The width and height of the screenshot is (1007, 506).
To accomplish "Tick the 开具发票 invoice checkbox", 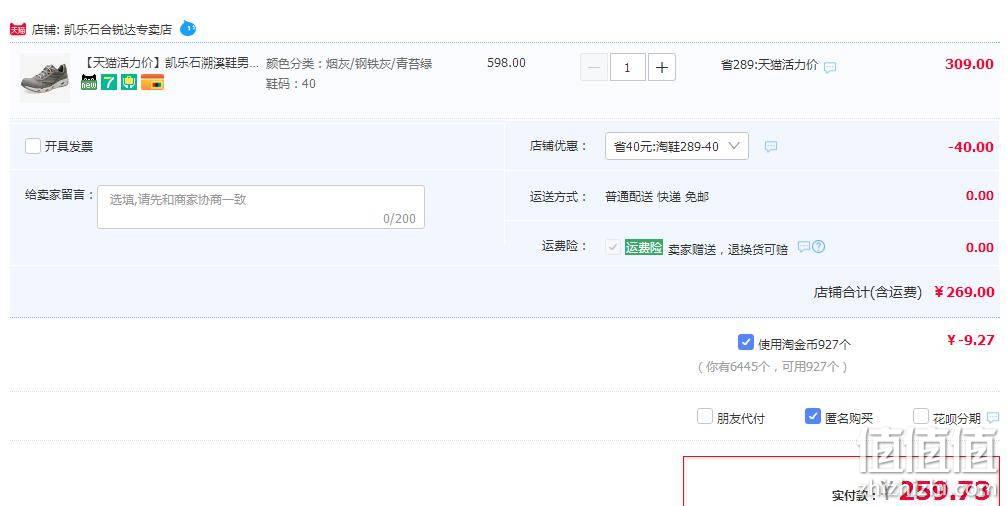I will pyautogui.click(x=33, y=146).
